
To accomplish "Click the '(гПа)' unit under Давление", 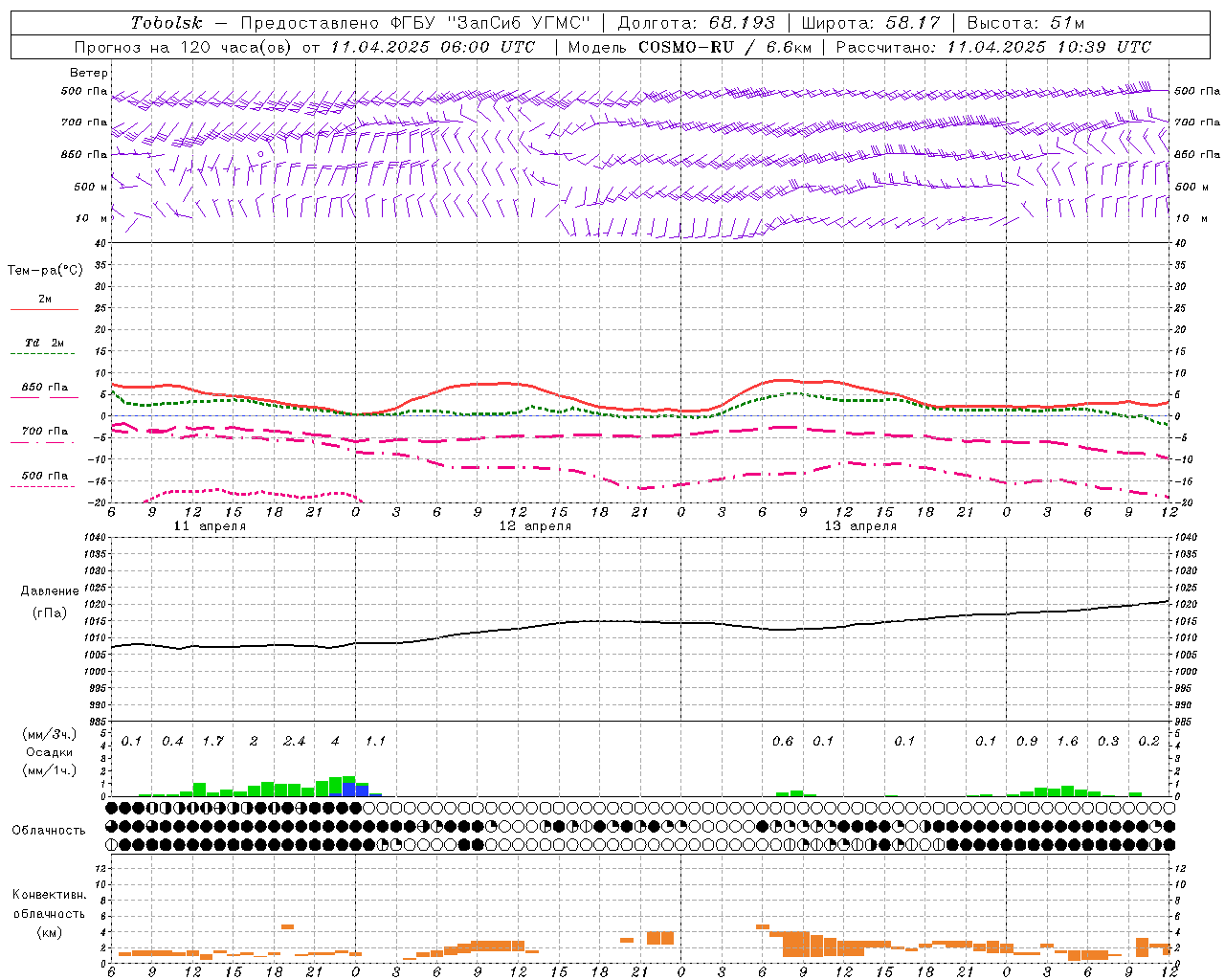I will point(50,612).
